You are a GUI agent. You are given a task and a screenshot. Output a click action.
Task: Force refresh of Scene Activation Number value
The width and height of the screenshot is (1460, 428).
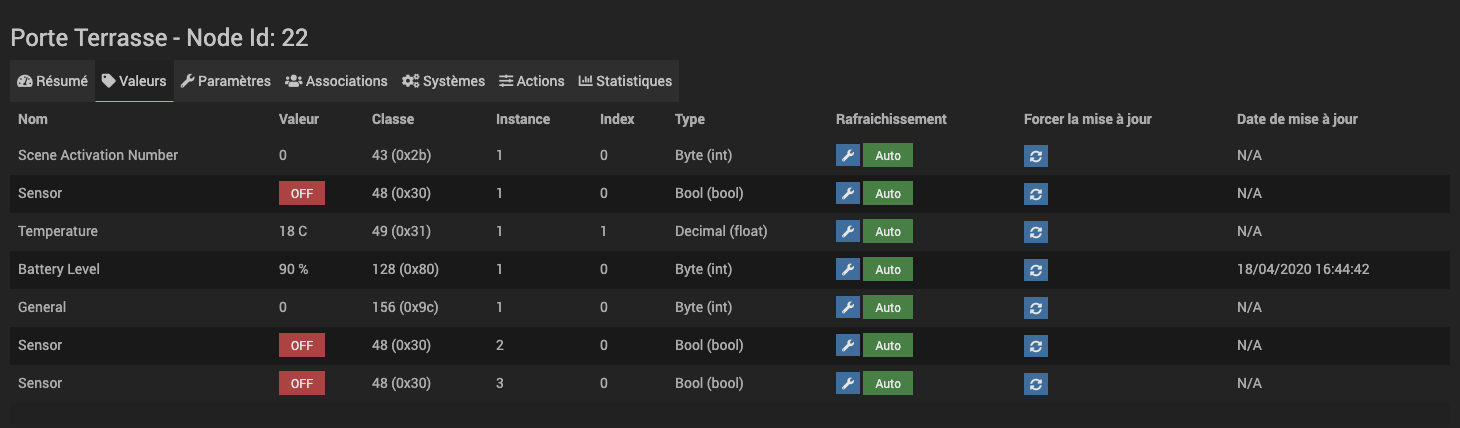pos(1036,156)
